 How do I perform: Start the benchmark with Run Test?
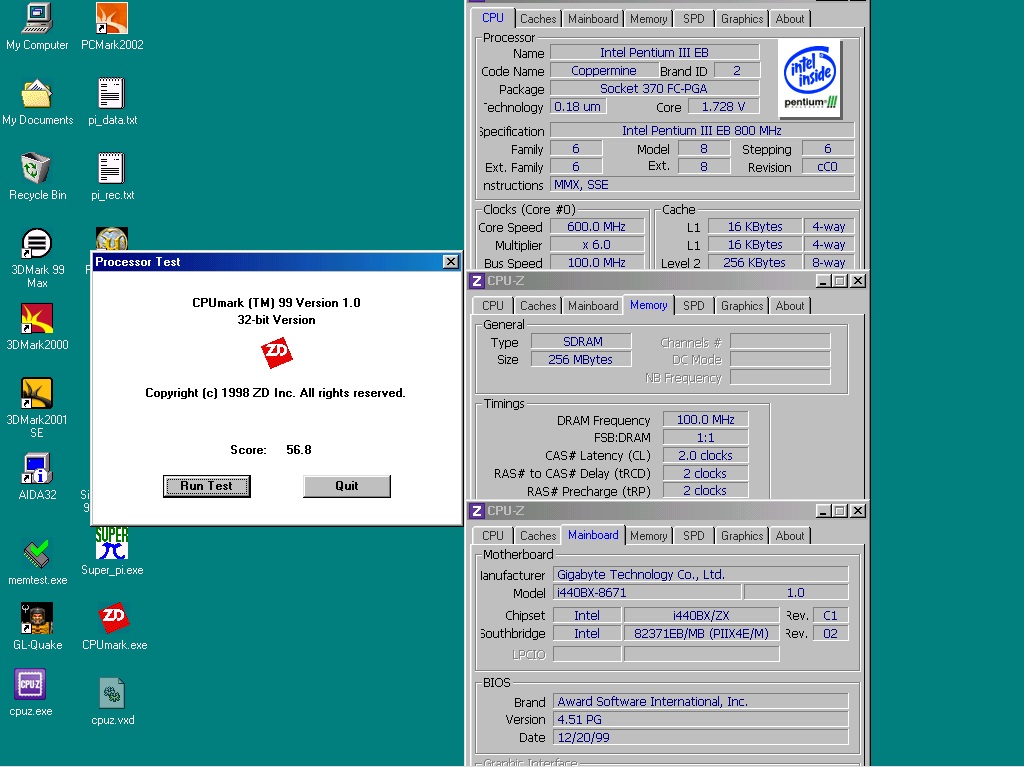point(206,486)
